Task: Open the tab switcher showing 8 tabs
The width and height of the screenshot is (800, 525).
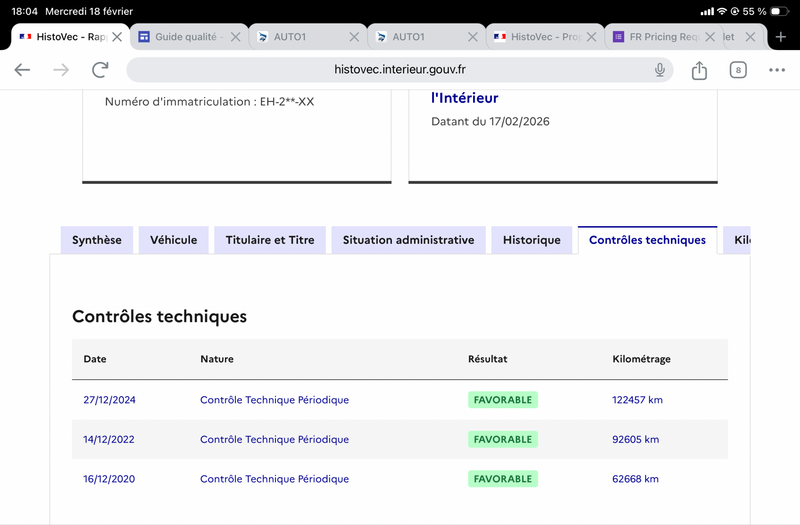Action: pos(738,70)
